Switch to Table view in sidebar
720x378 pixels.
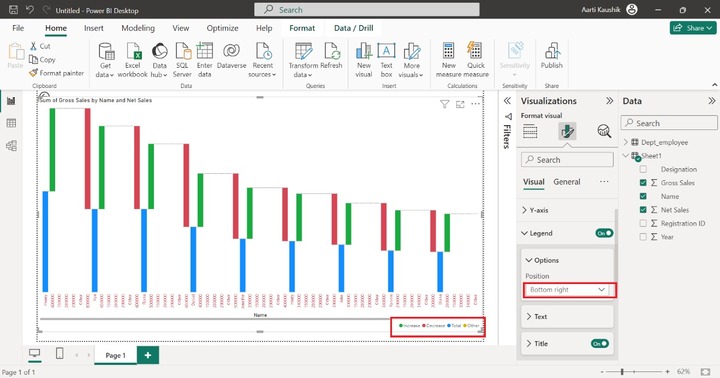click(11, 123)
